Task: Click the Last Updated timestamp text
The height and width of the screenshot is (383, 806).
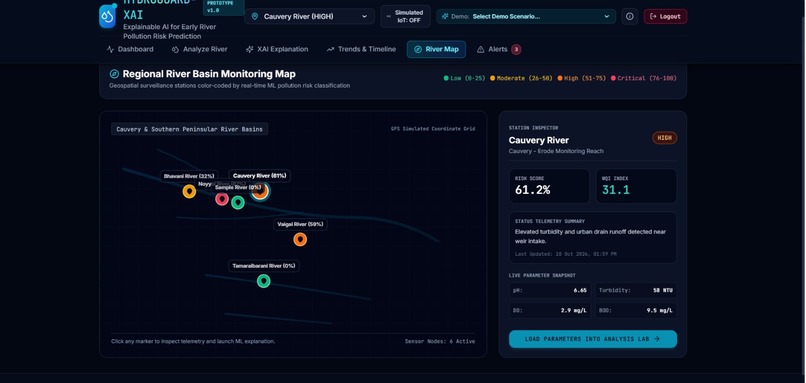Action: coord(565,254)
